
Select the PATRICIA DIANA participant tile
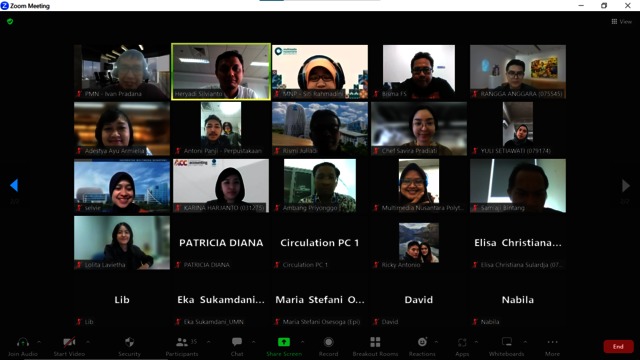pos(221,242)
